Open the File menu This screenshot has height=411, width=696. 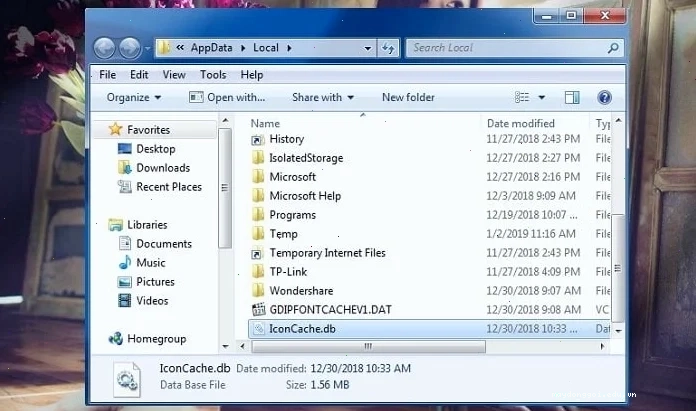click(107, 75)
